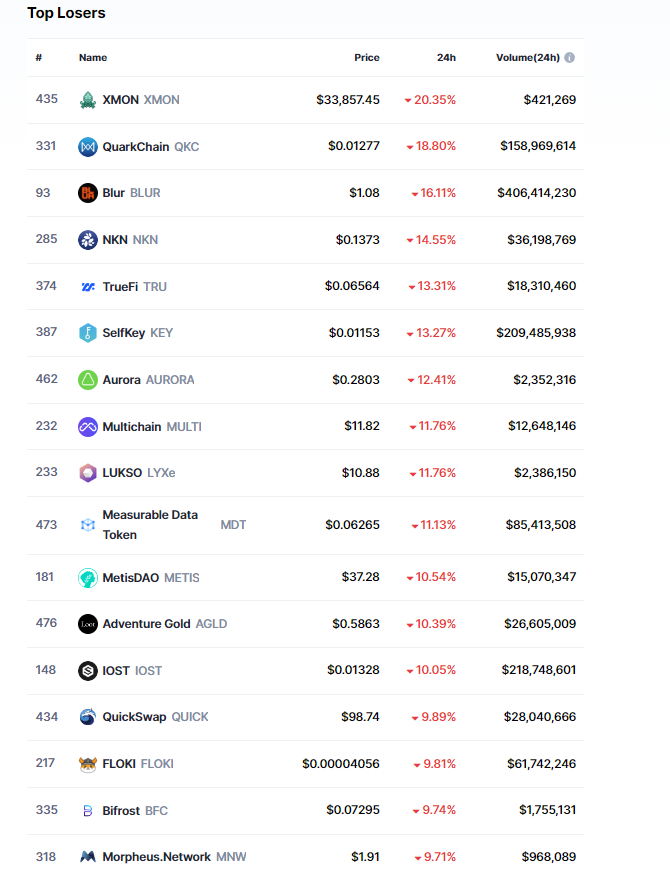Click the Multichain purple logo icon

click(88, 427)
